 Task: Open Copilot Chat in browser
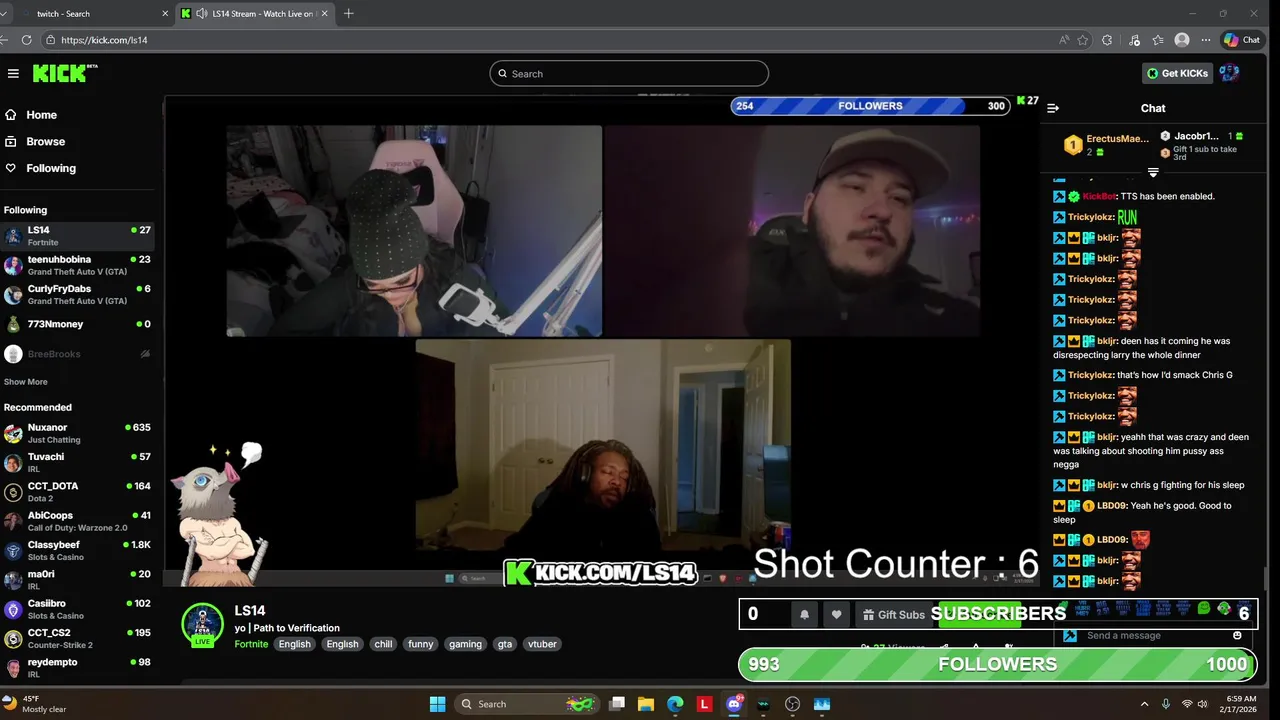[1242, 40]
